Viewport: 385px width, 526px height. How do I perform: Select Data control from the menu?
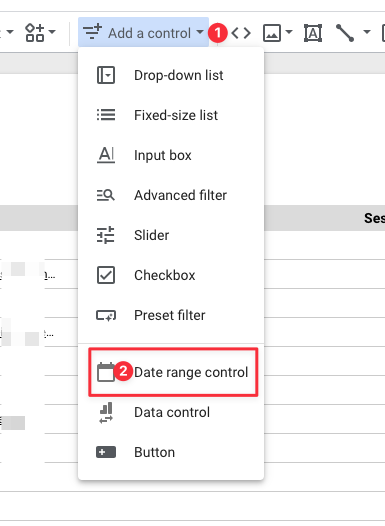tap(171, 412)
